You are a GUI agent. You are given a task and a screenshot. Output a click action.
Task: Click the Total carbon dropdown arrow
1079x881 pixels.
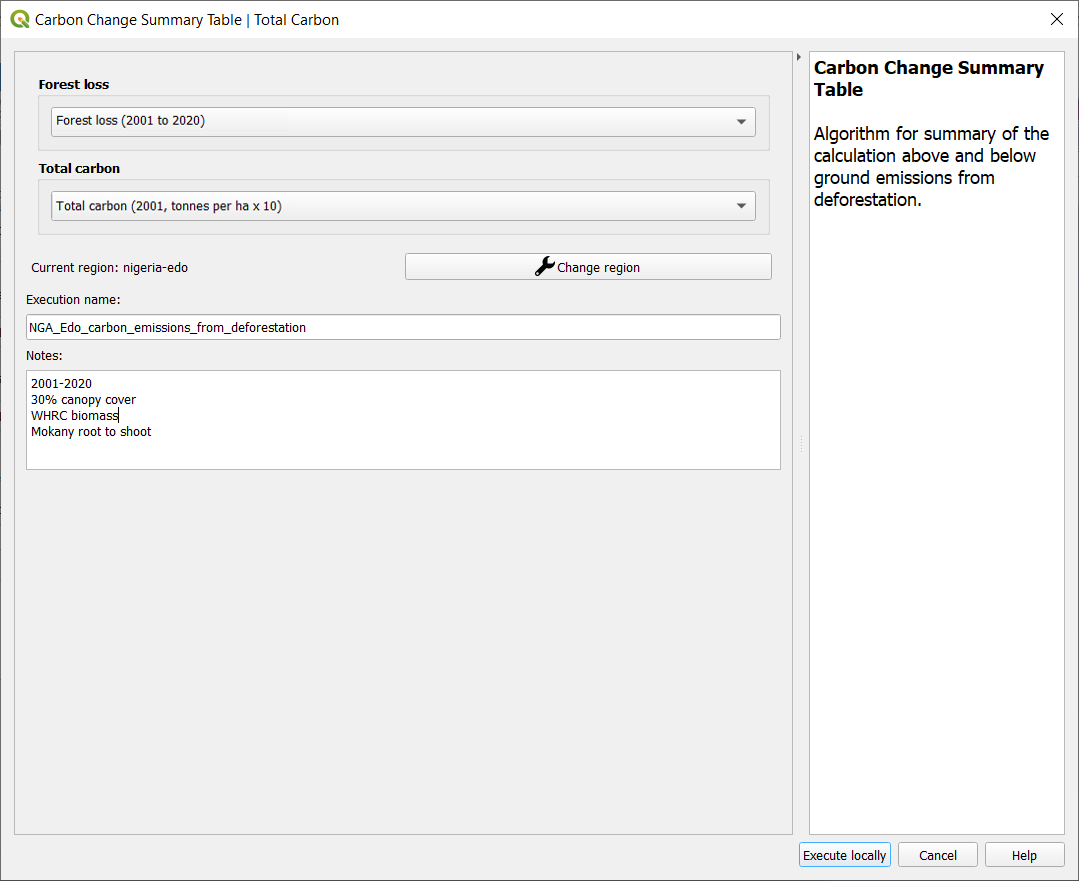(x=743, y=205)
